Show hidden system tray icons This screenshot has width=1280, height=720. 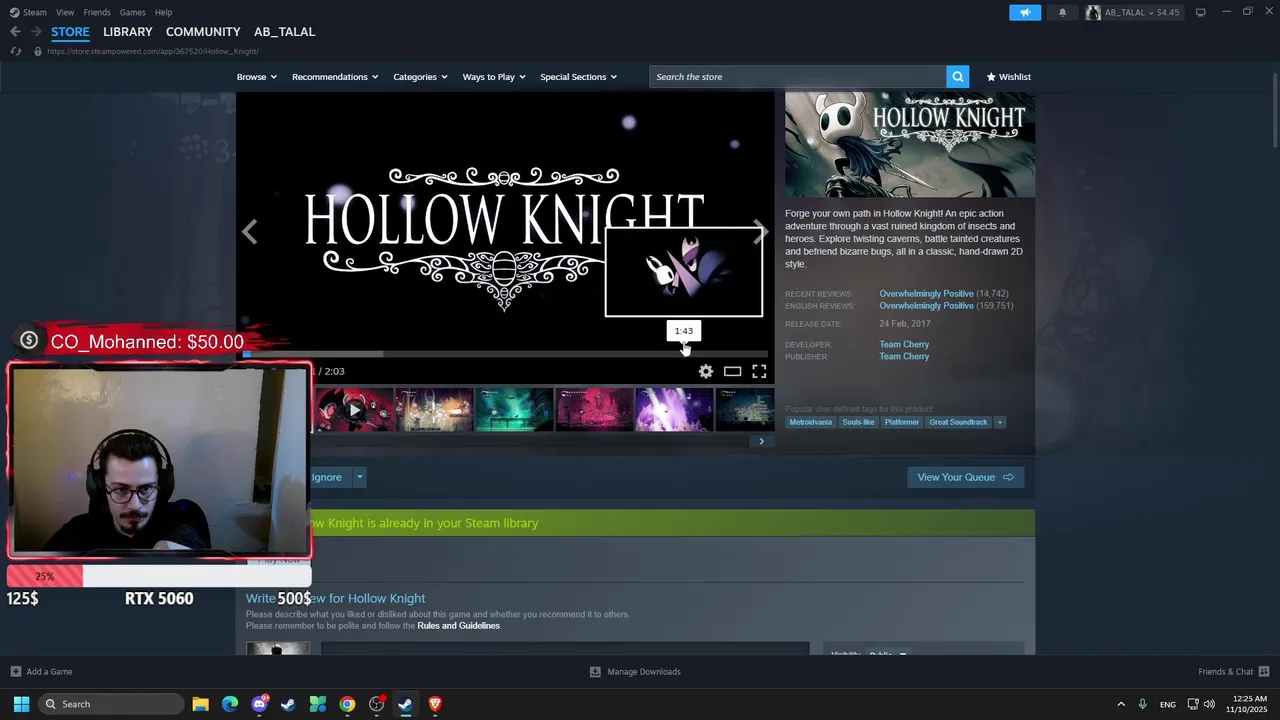click(1121, 704)
